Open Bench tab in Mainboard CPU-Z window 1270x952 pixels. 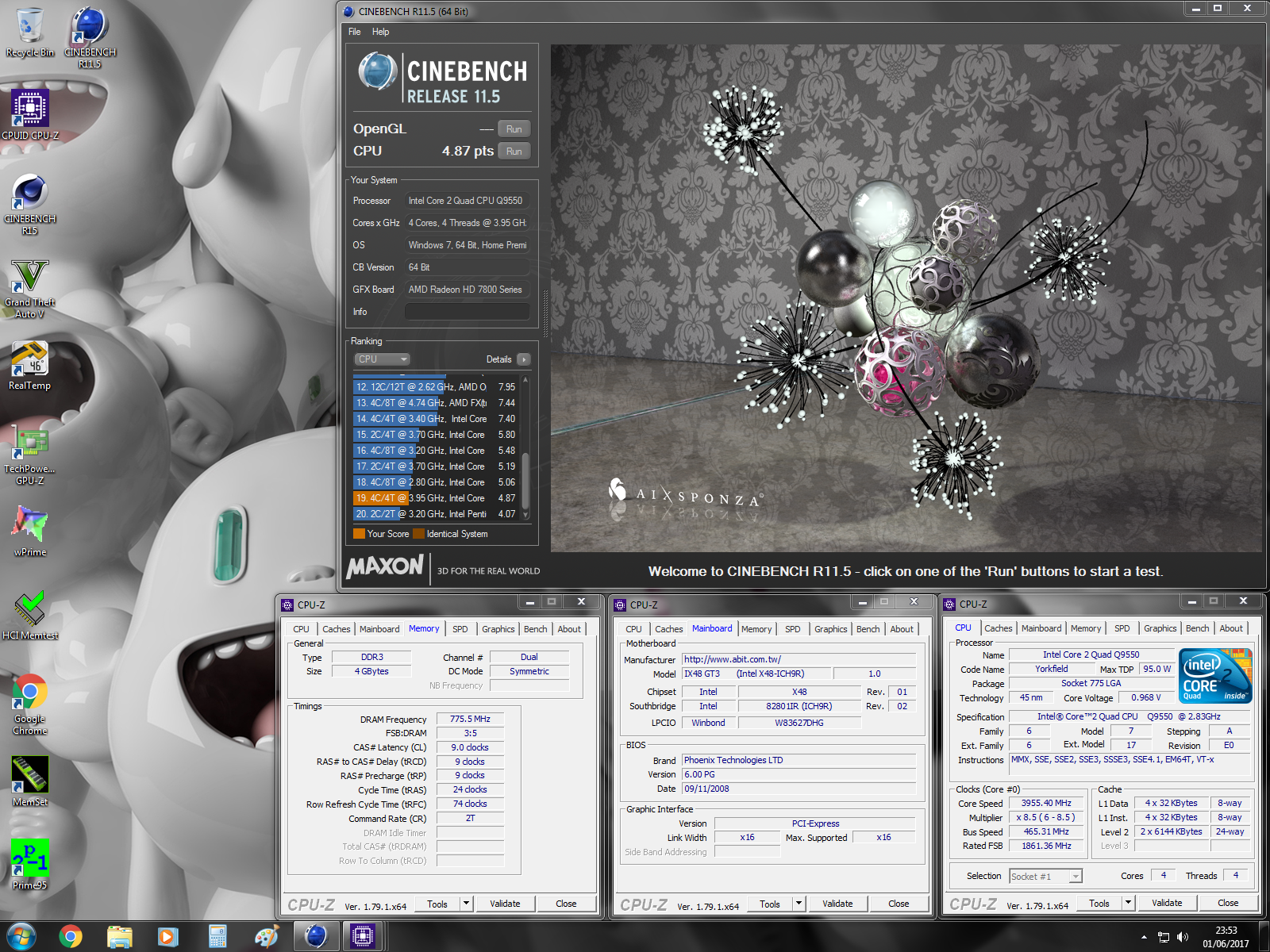point(868,629)
